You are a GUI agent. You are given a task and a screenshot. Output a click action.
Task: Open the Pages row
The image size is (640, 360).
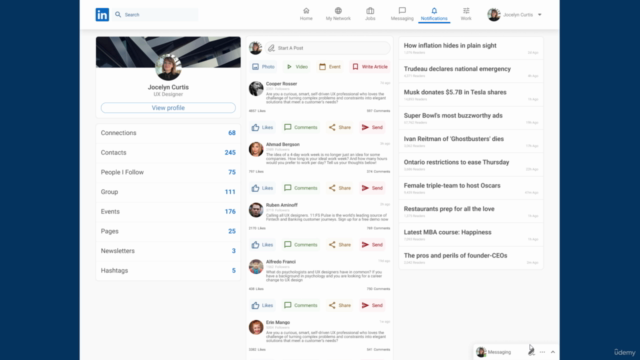coord(168,231)
